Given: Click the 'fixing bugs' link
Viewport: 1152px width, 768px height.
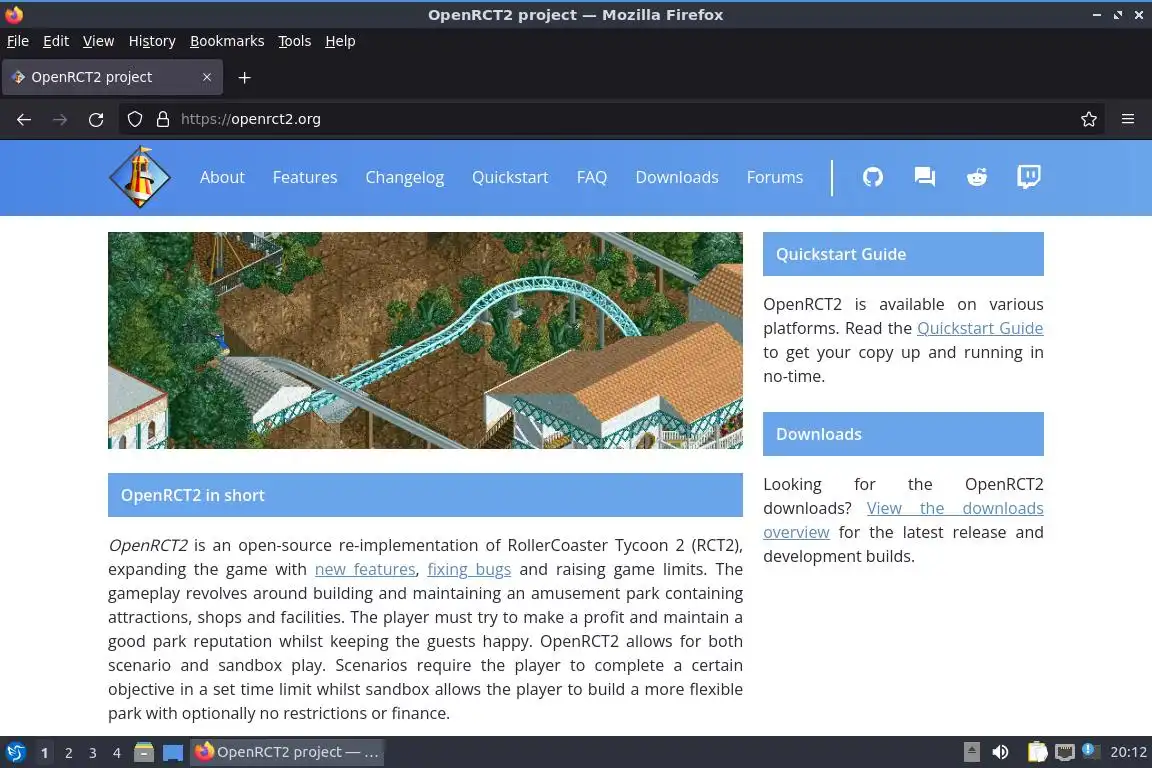Looking at the screenshot, I should click(x=469, y=569).
